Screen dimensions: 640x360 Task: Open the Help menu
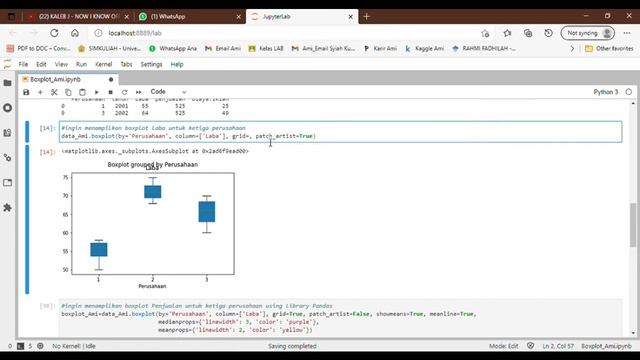click(x=177, y=64)
